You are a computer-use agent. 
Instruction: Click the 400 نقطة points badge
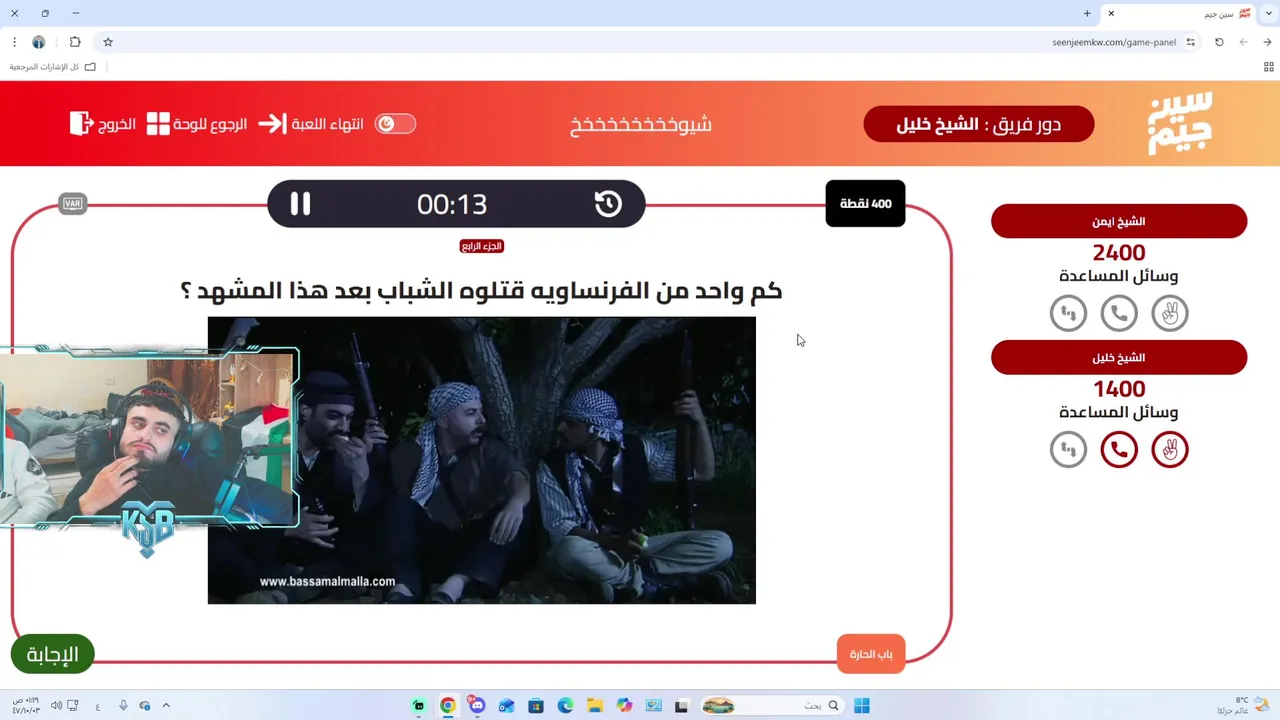pyautogui.click(x=865, y=204)
